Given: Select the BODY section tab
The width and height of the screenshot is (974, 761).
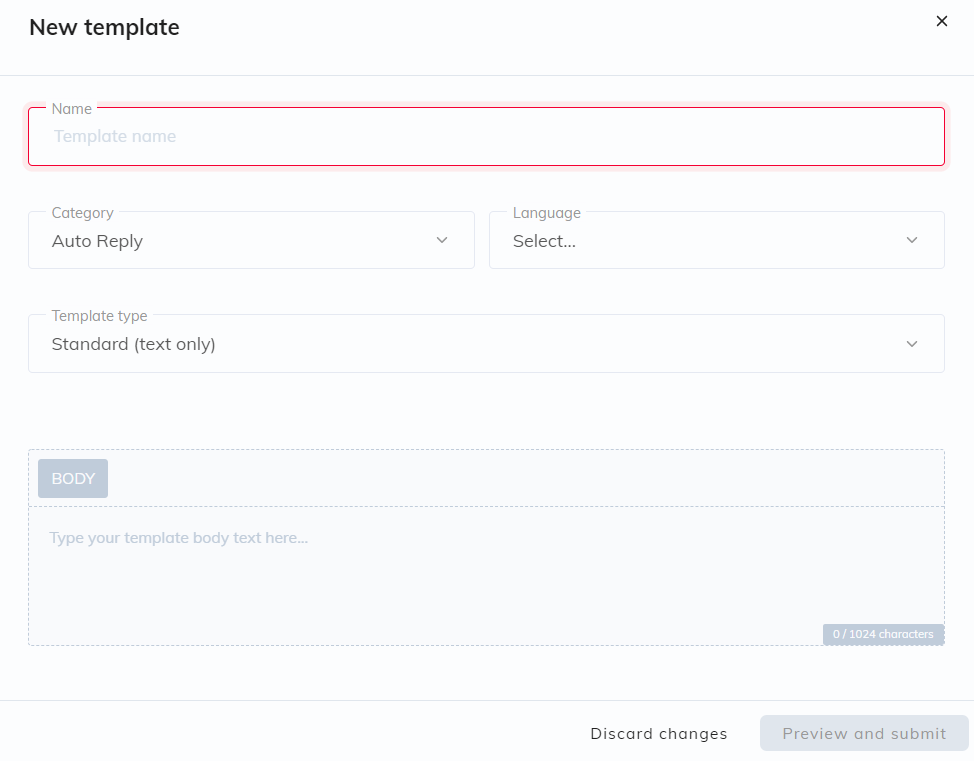Looking at the screenshot, I should coord(73,478).
